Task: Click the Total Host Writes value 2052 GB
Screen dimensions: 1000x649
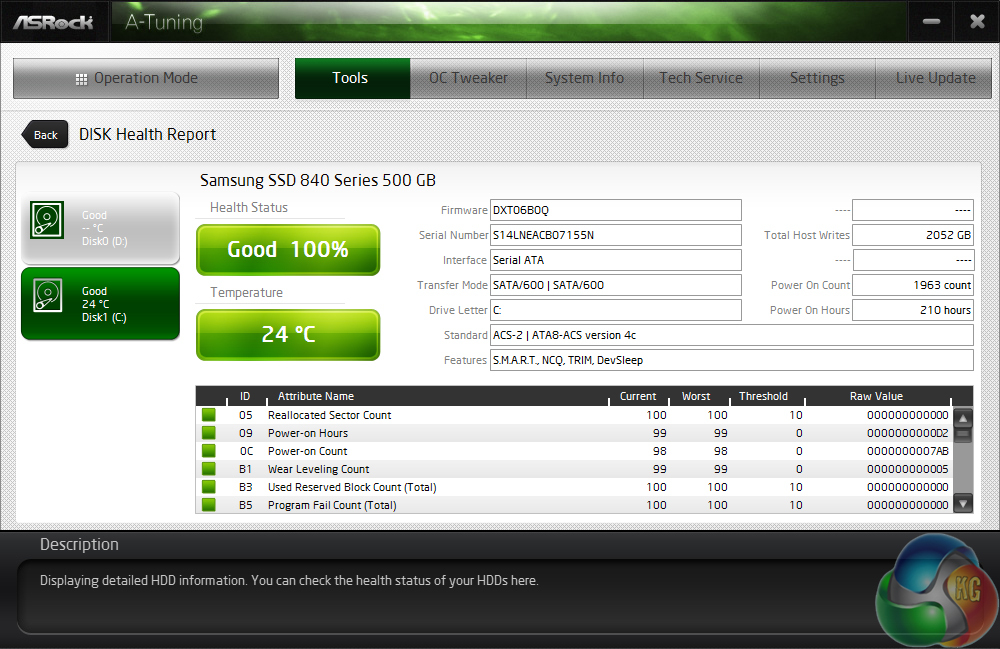Action: [x=913, y=235]
